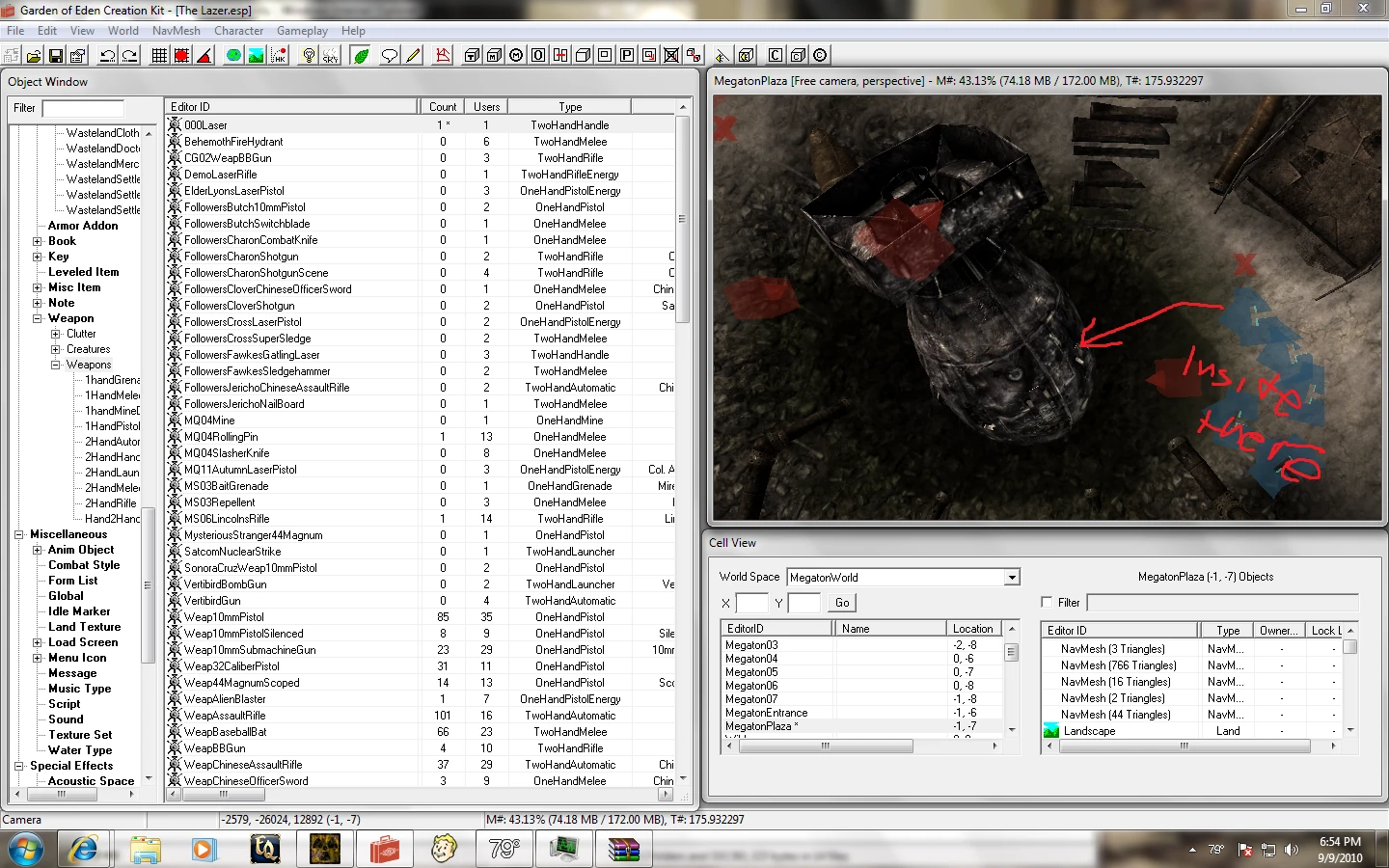Click the Object Window list vertical scrollbar
1389x868 pixels.
(683, 219)
